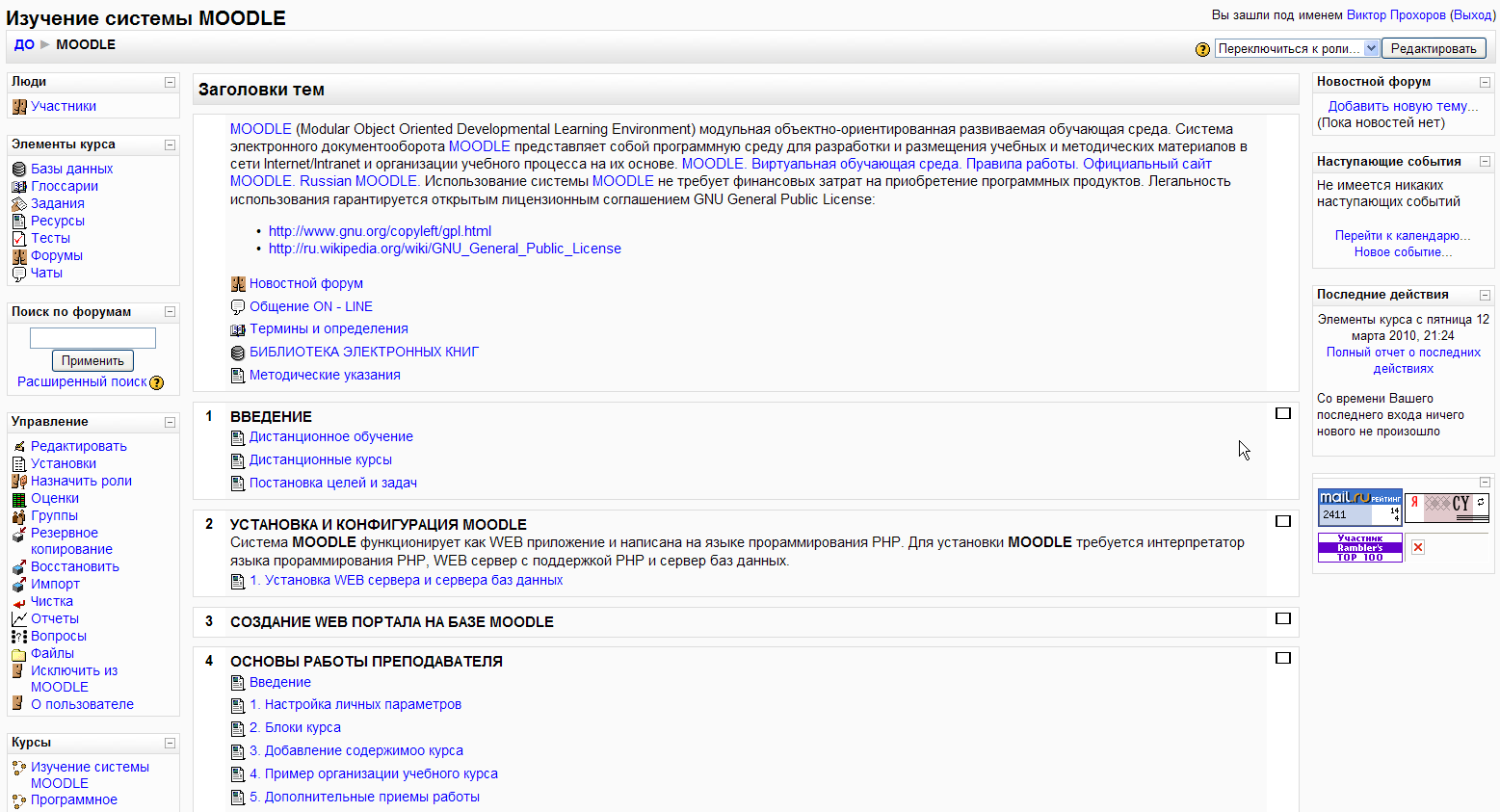Click Добавить новую тему link
1500x812 pixels.
[x=1403, y=106]
